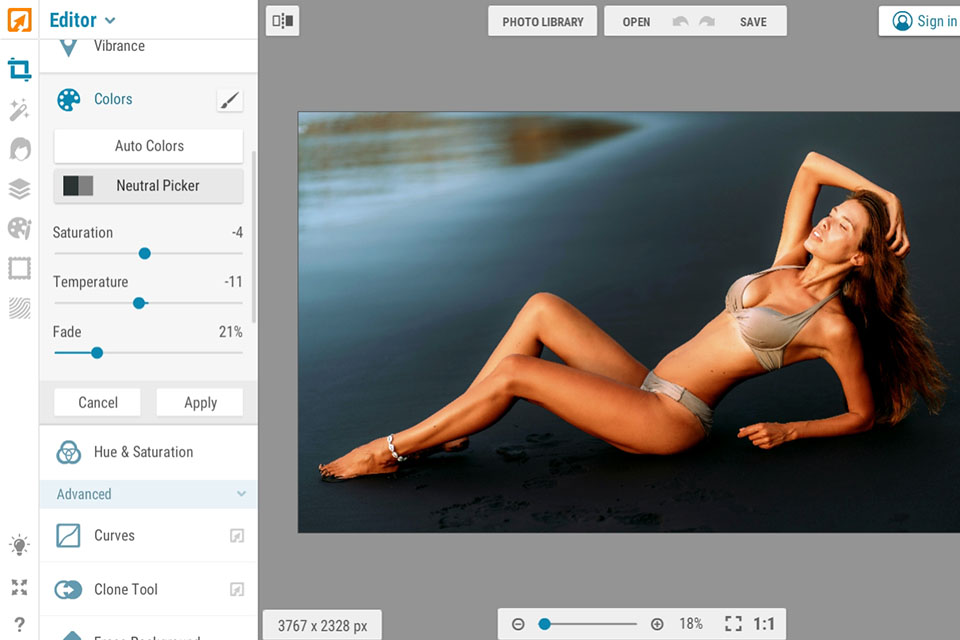This screenshot has height=640, width=960.
Task: Open the frames tool in sidebar
Action: click(19, 268)
